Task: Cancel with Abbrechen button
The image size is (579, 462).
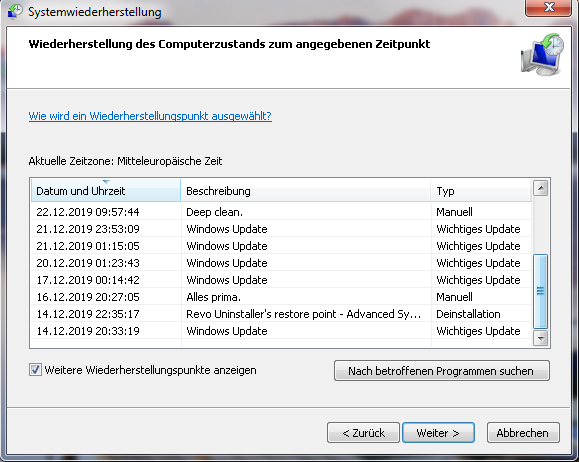Action: point(523,432)
